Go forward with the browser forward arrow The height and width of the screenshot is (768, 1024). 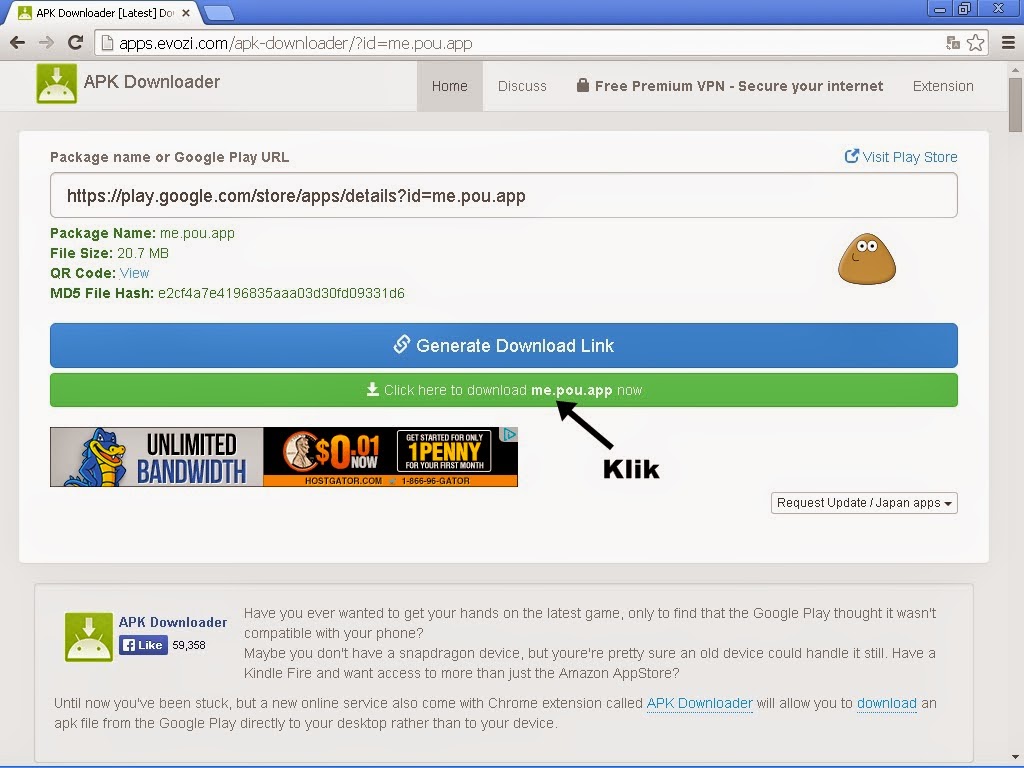[x=46, y=43]
